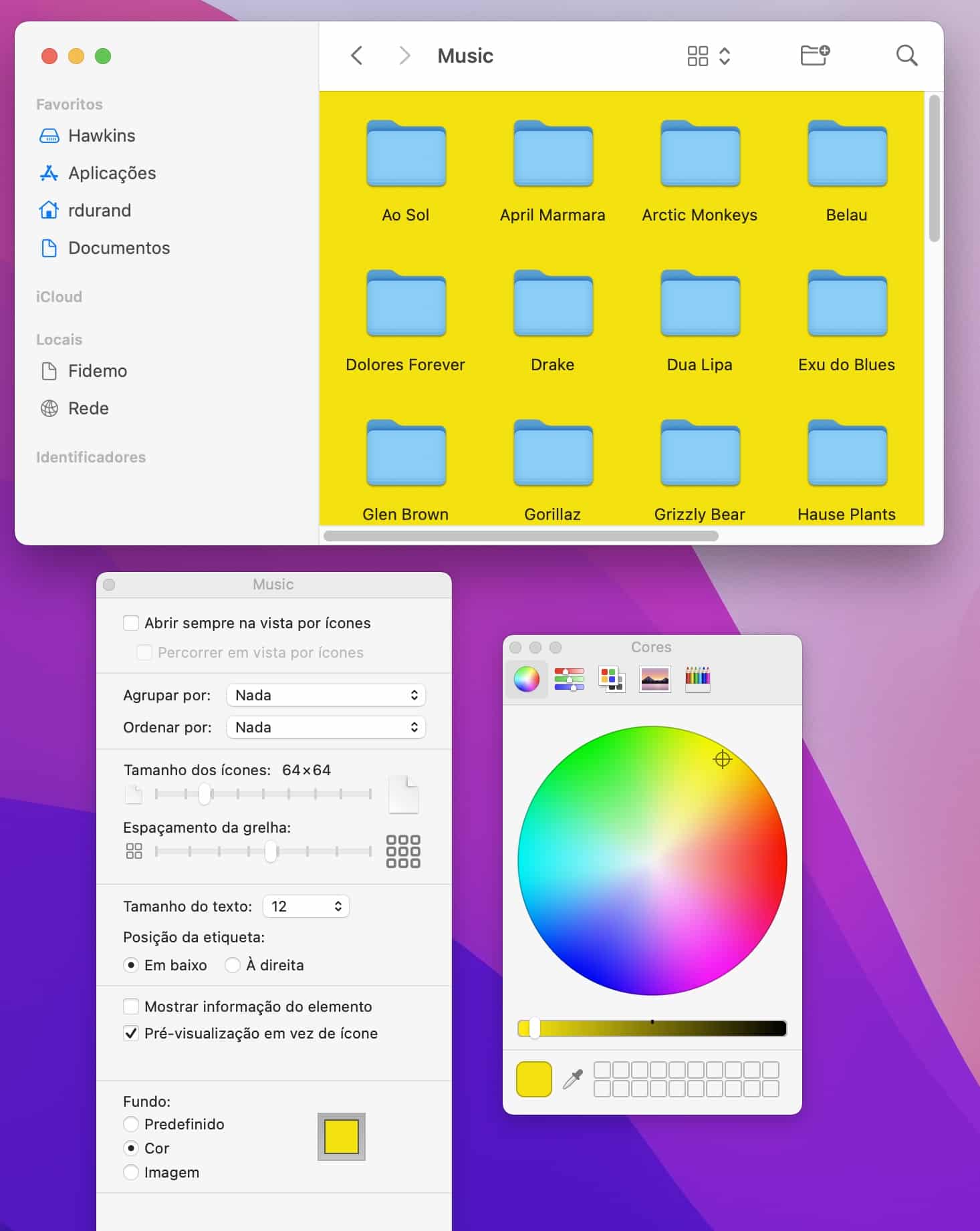Uncheck Pré-visualização em vez de ícone
Screen dimensions: 980x1231
click(131, 1033)
